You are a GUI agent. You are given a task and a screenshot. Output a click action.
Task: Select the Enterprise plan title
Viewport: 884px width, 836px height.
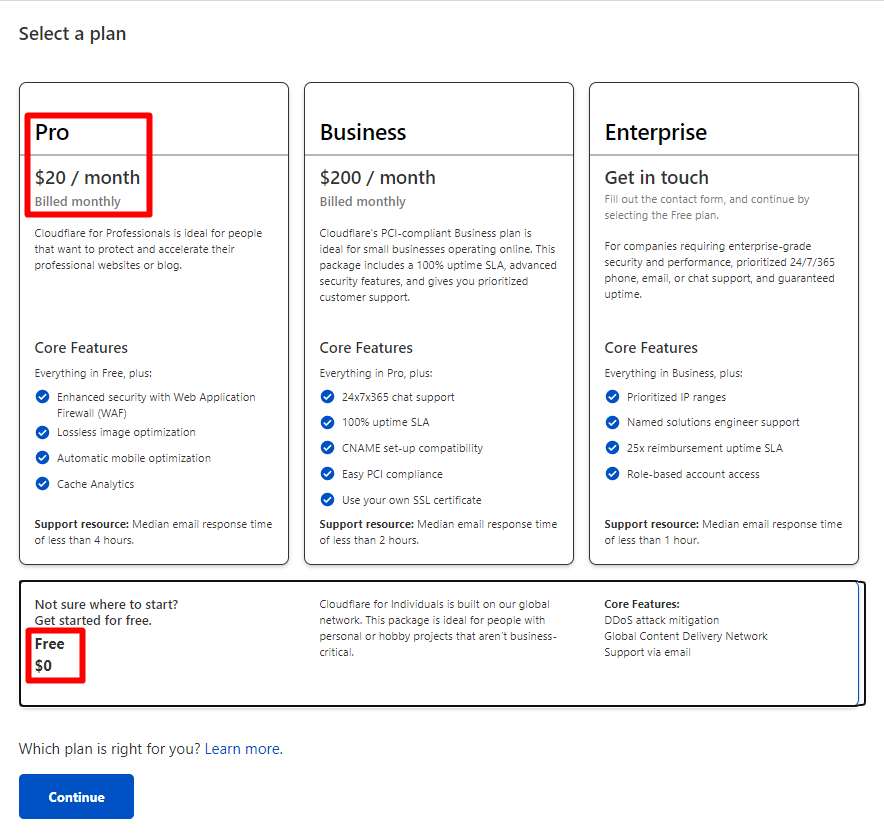[x=656, y=133]
